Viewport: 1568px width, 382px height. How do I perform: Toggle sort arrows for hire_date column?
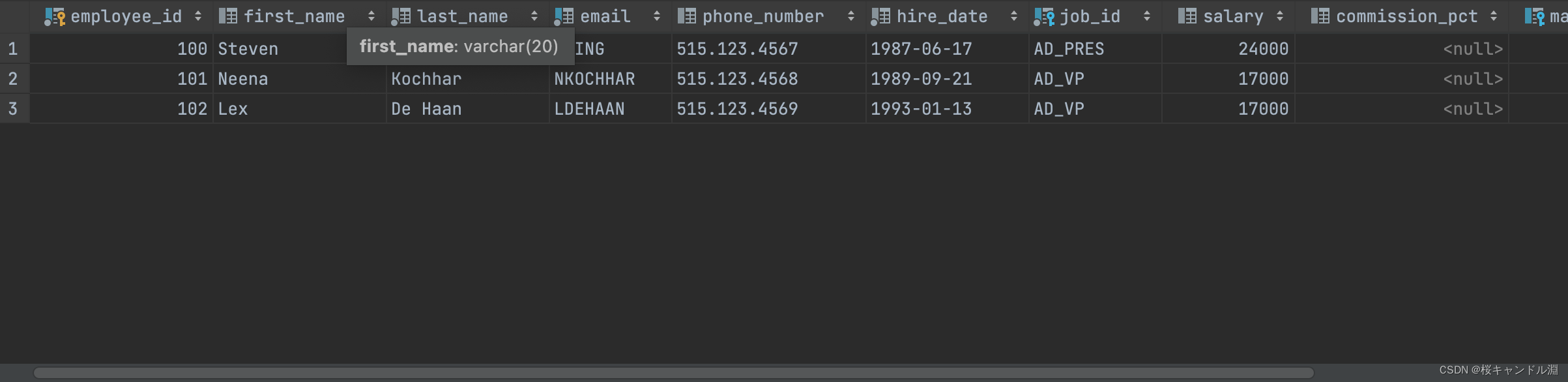point(1014,16)
